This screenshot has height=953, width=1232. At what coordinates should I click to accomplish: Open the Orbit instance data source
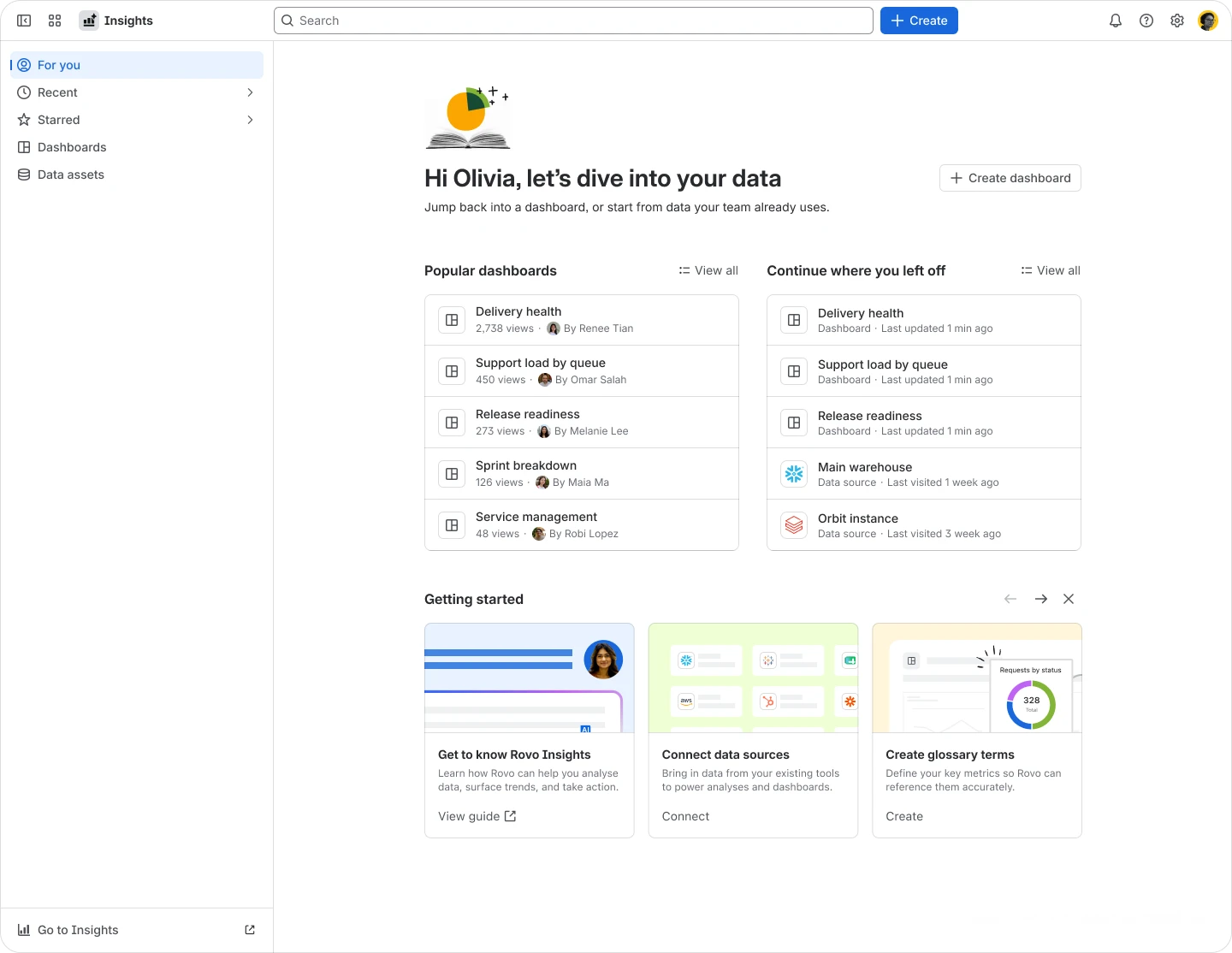pyautogui.click(x=924, y=525)
